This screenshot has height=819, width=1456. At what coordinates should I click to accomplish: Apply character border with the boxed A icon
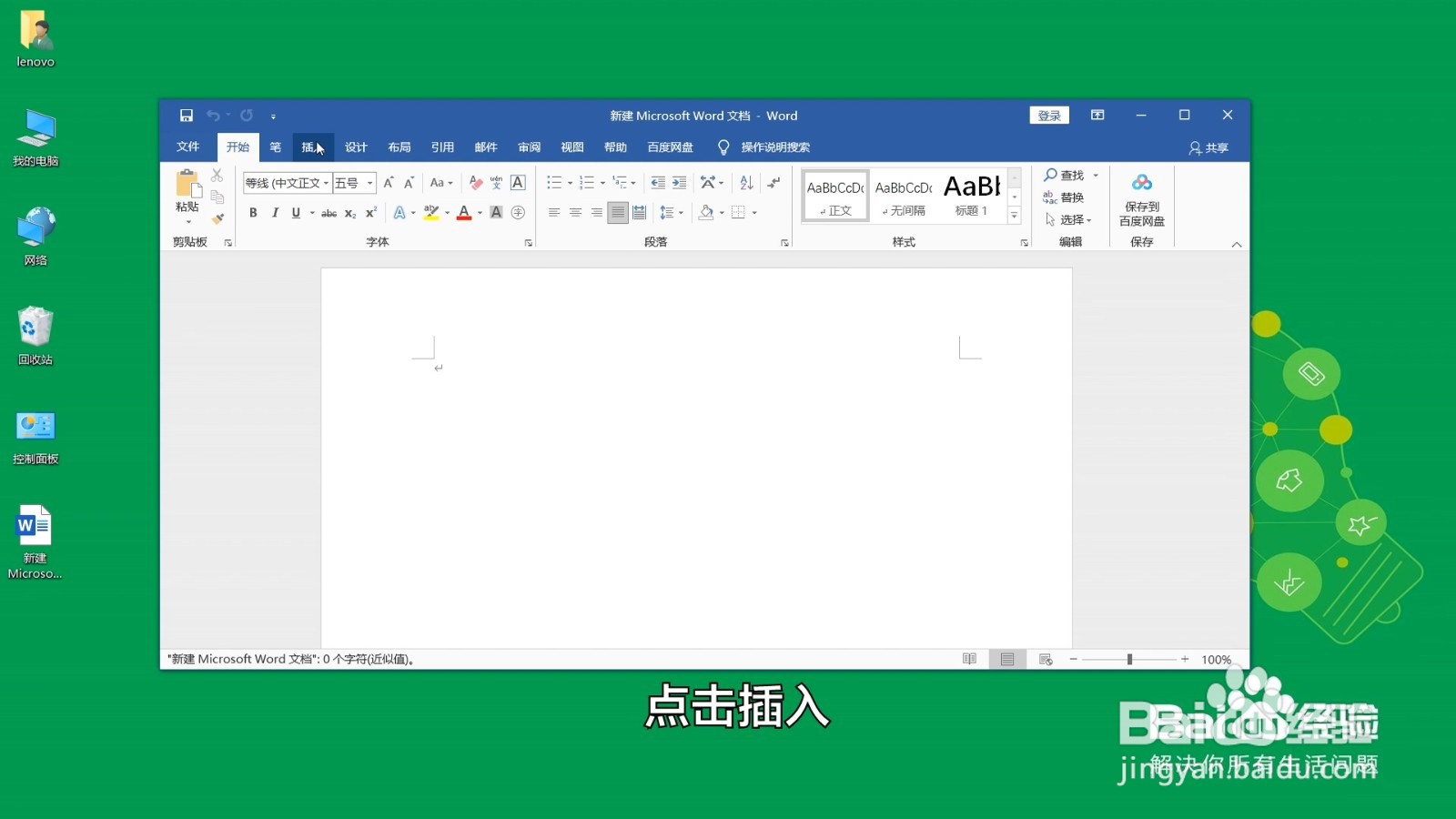518,183
